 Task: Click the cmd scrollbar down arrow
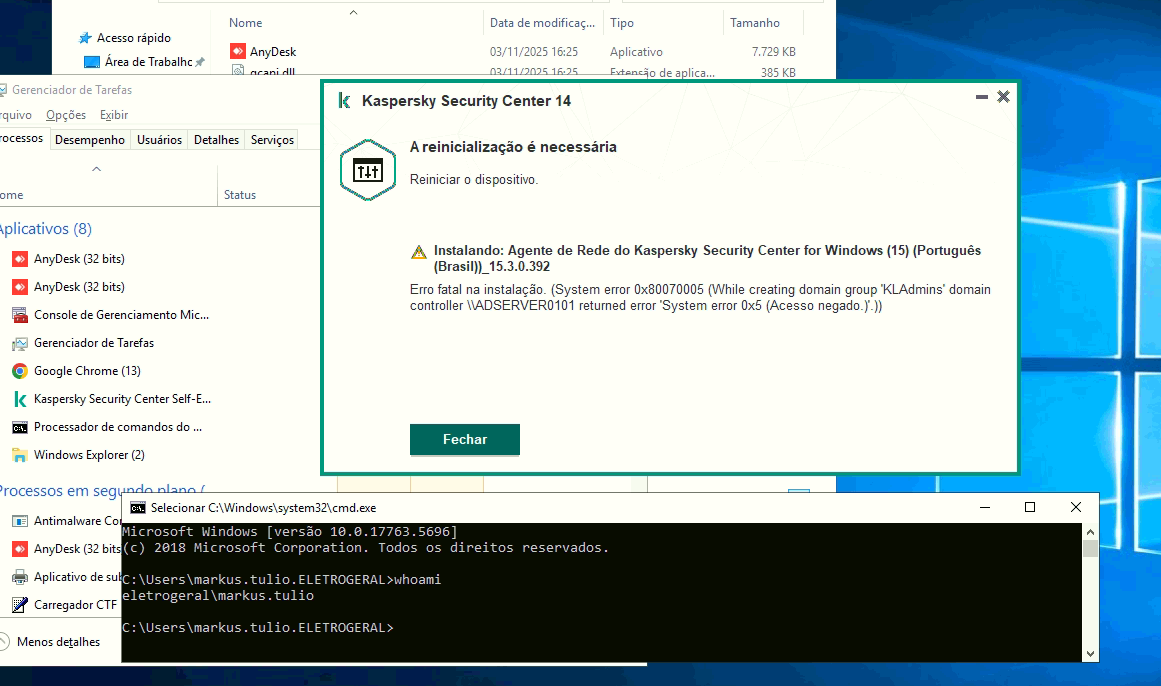(1090, 653)
